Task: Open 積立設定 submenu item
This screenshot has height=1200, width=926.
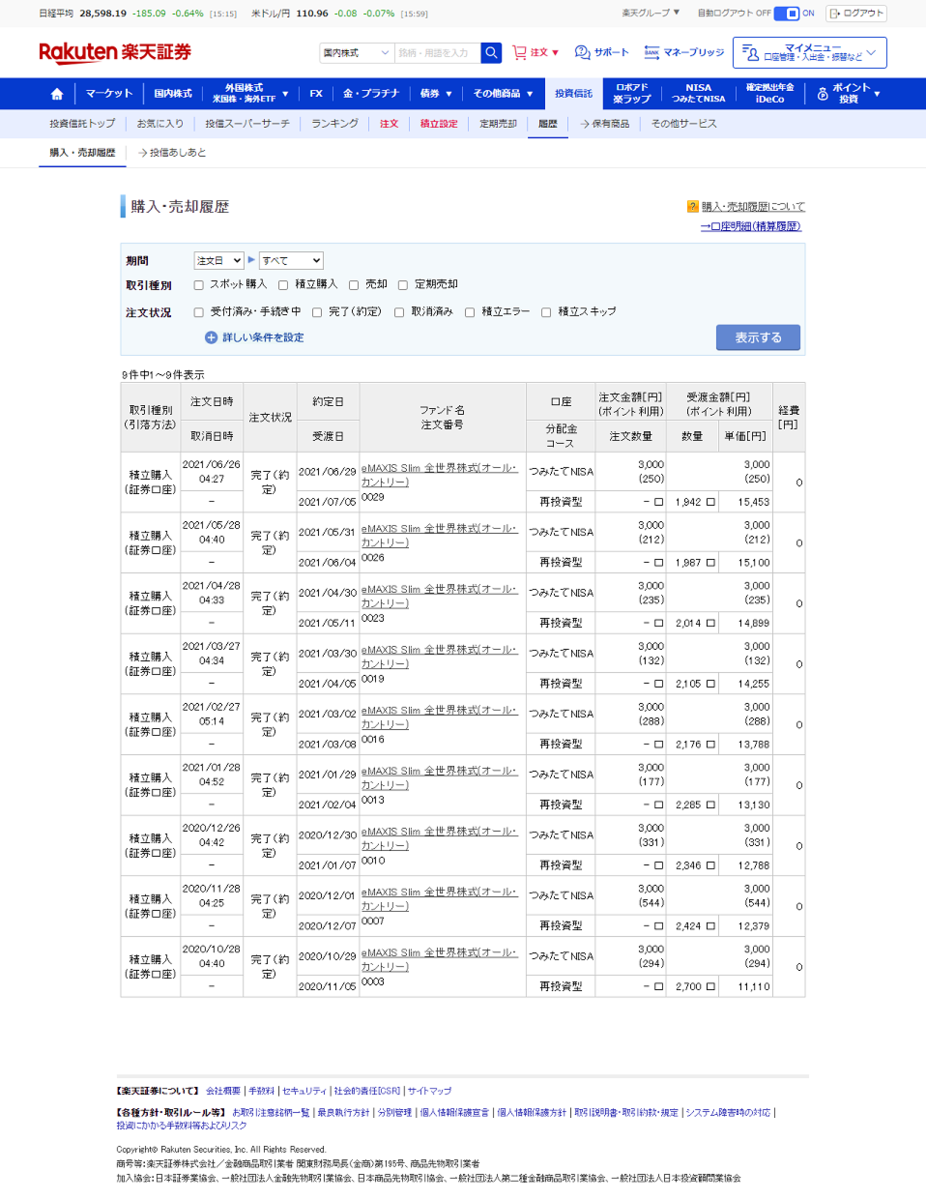Action: (439, 124)
